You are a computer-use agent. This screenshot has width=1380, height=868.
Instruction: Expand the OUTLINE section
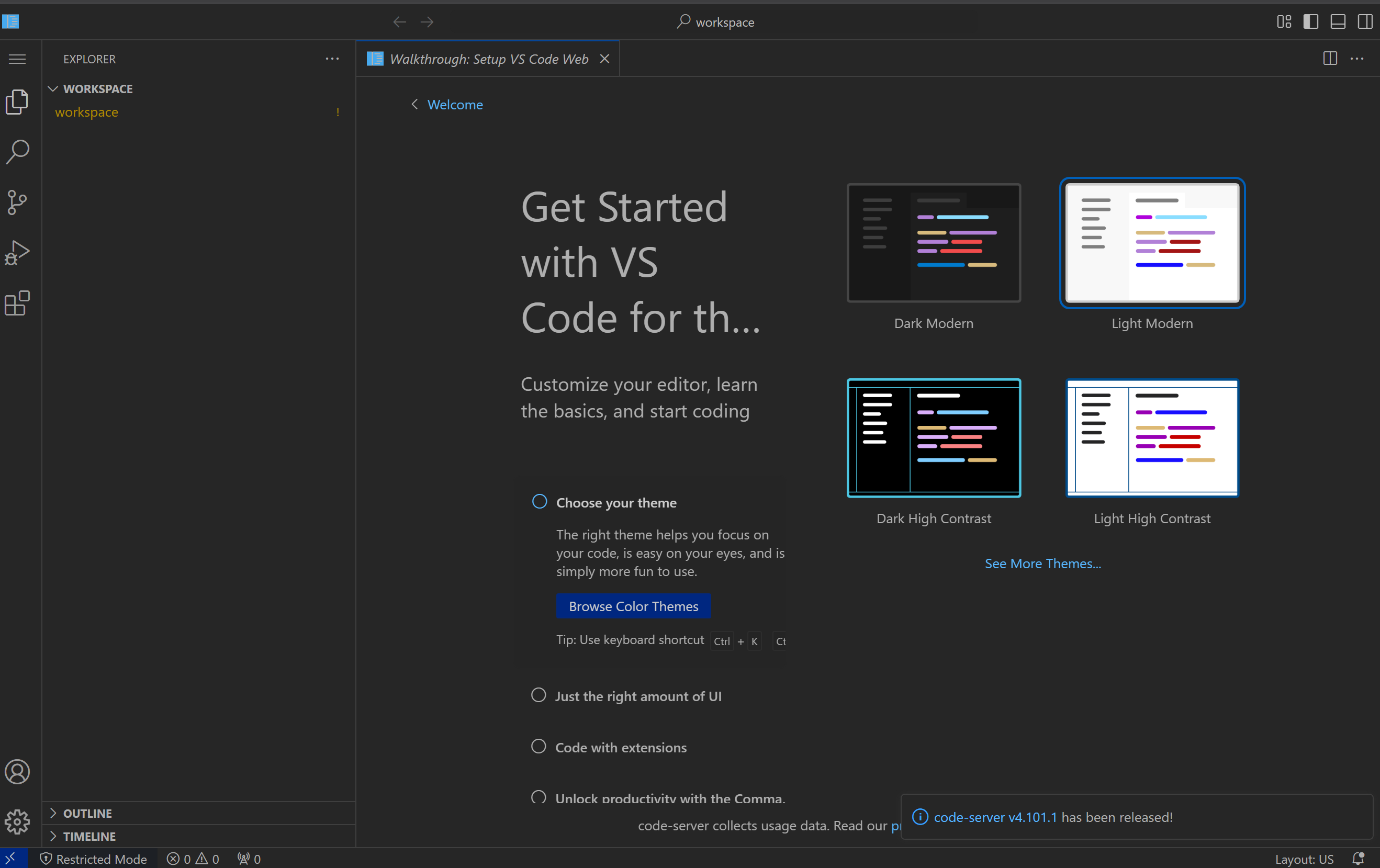199,814
